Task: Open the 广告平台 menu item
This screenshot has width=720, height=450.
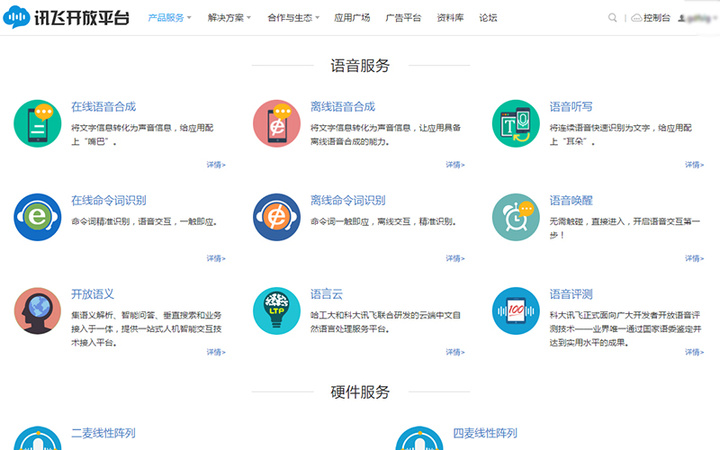Action: (403, 18)
